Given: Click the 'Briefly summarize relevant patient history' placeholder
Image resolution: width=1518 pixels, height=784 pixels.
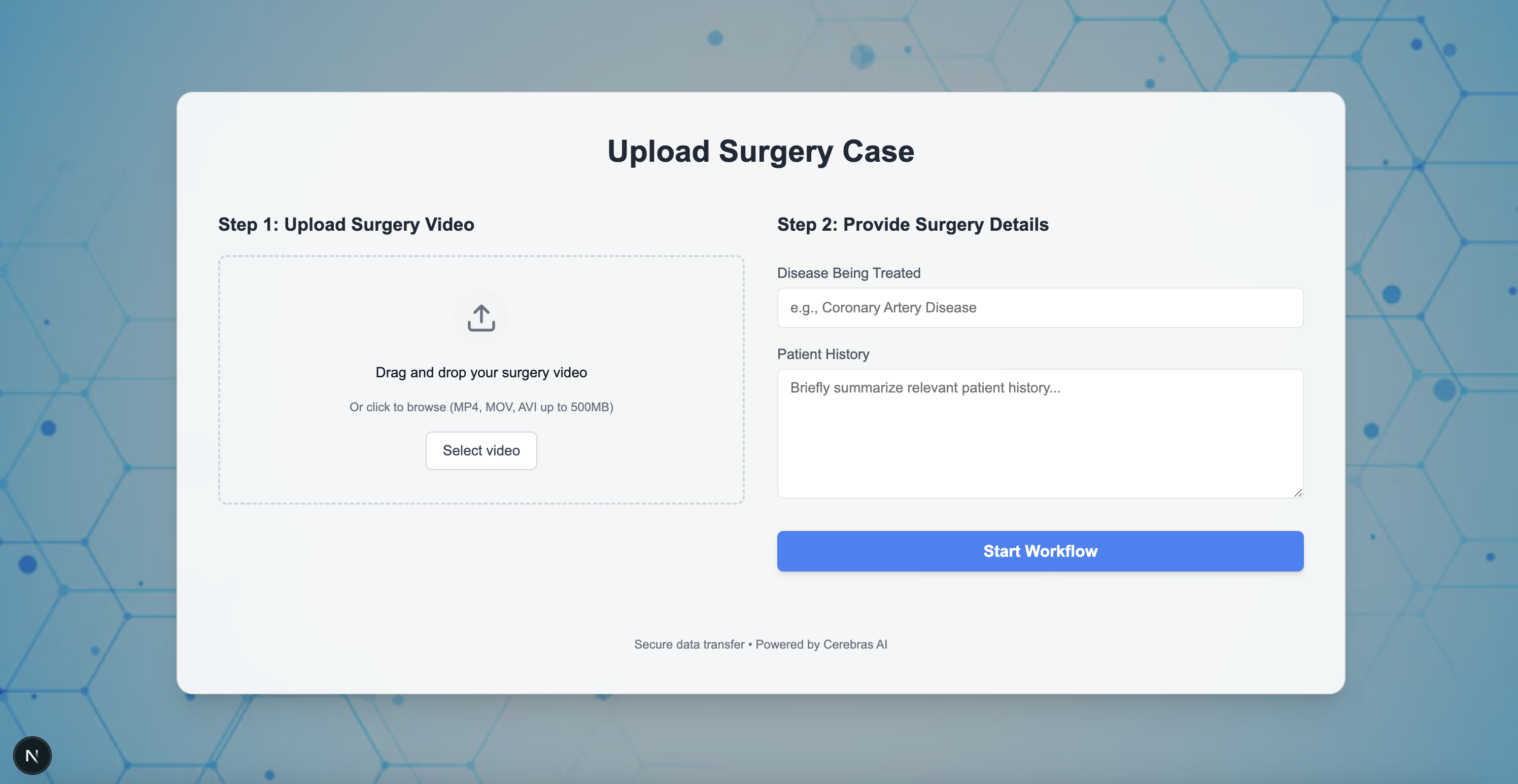Looking at the screenshot, I should (925, 387).
